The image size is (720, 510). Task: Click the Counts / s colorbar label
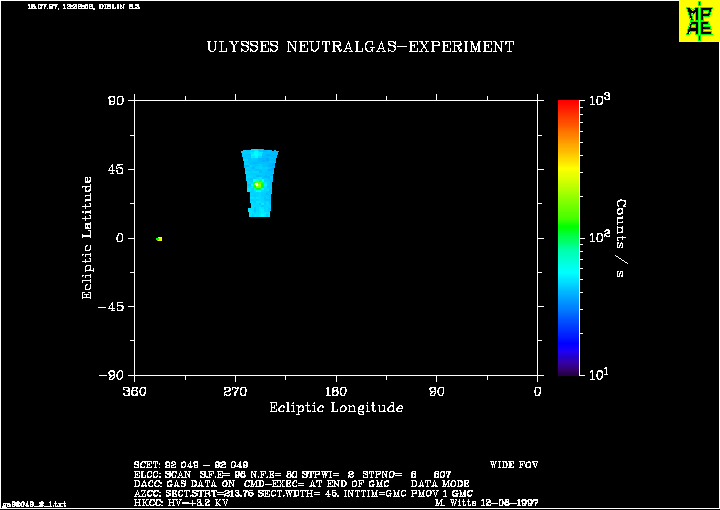[x=621, y=238]
